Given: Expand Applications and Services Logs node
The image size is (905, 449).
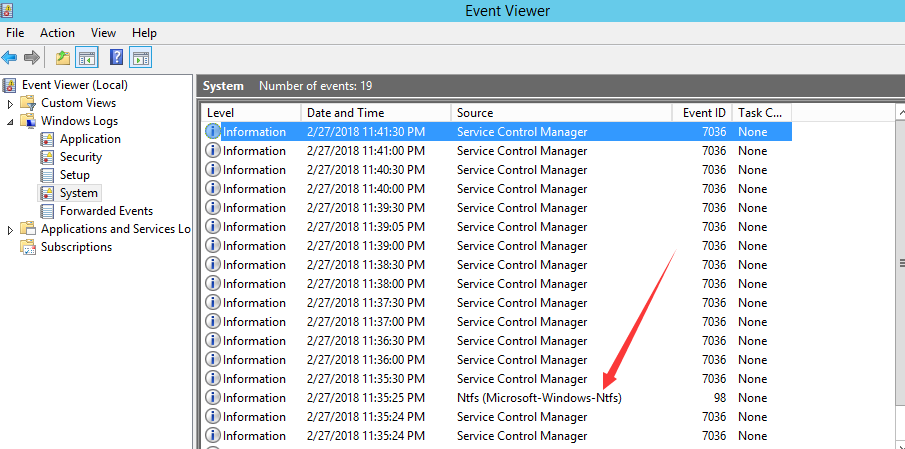Looking at the screenshot, I should [11, 229].
